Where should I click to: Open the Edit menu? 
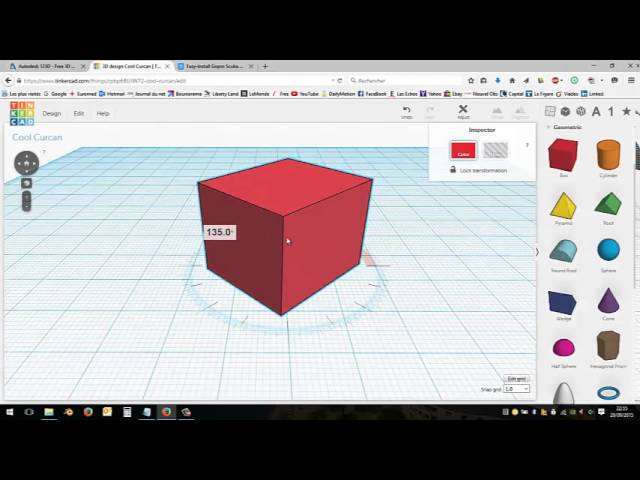point(79,113)
